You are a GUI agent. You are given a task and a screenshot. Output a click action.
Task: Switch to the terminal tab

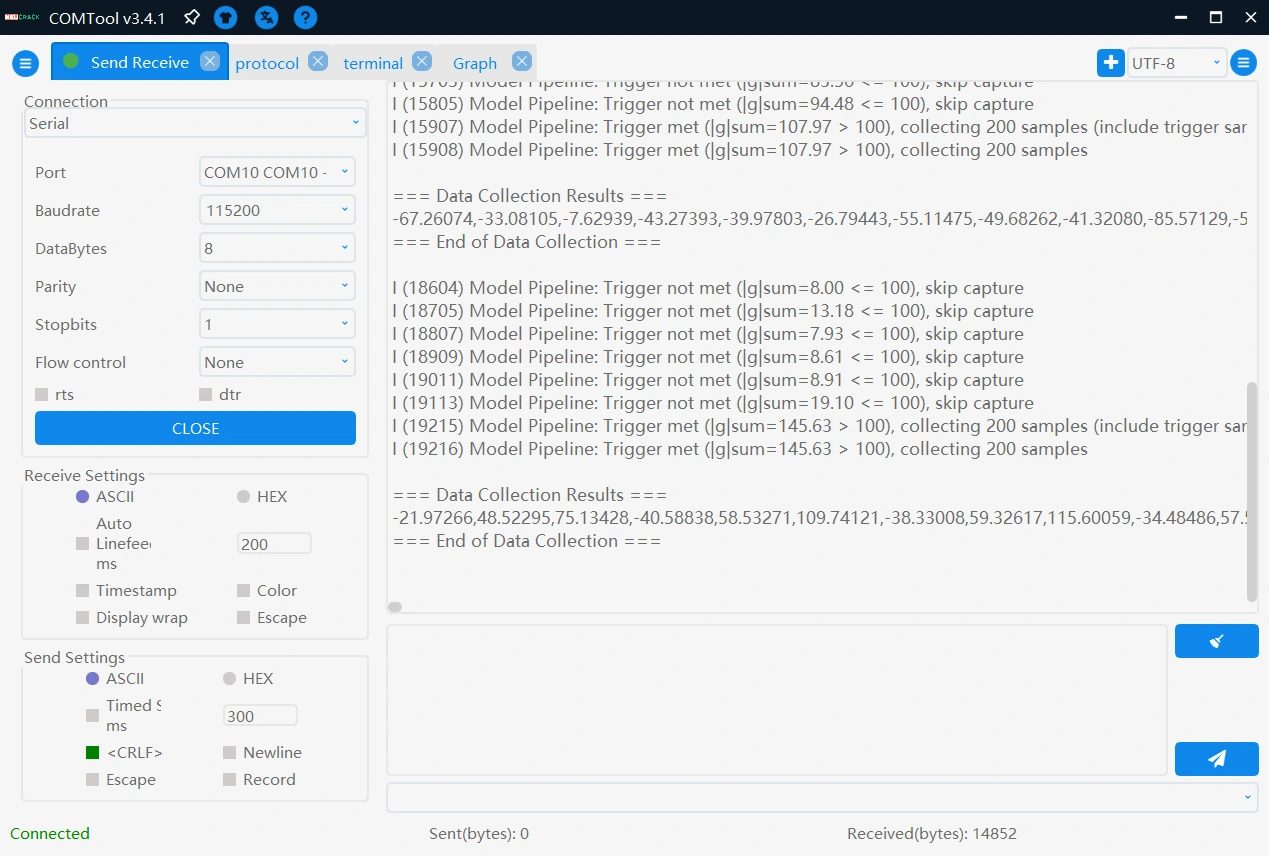click(x=373, y=63)
